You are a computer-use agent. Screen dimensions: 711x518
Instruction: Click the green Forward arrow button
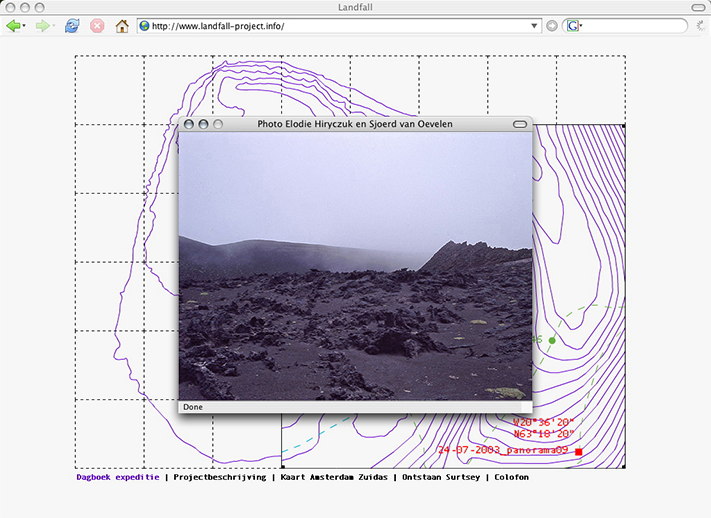tap(41, 26)
